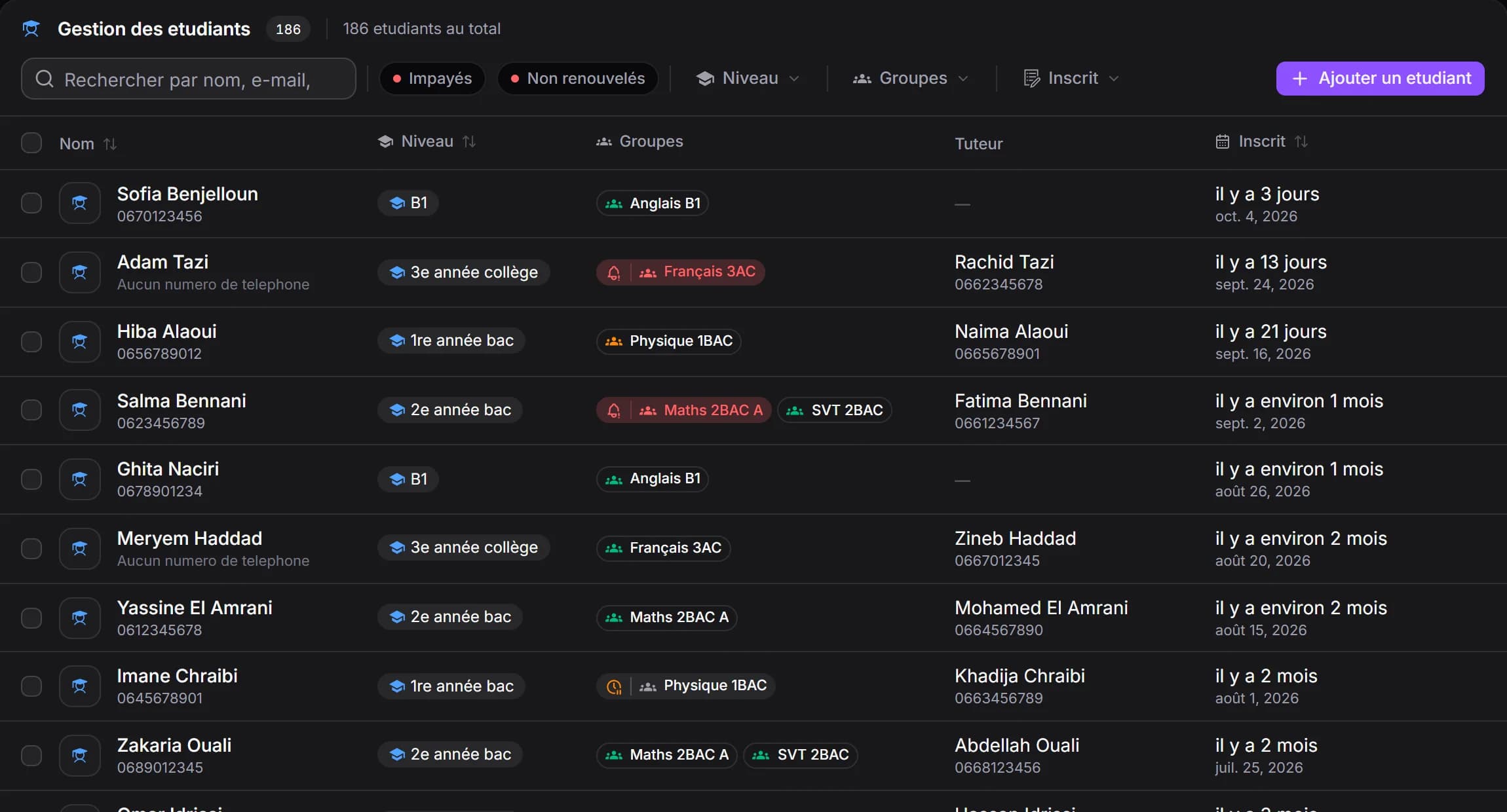This screenshot has width=1507, height=812.
Task: Click the 186 student count badge
Action: click(288, 29)
